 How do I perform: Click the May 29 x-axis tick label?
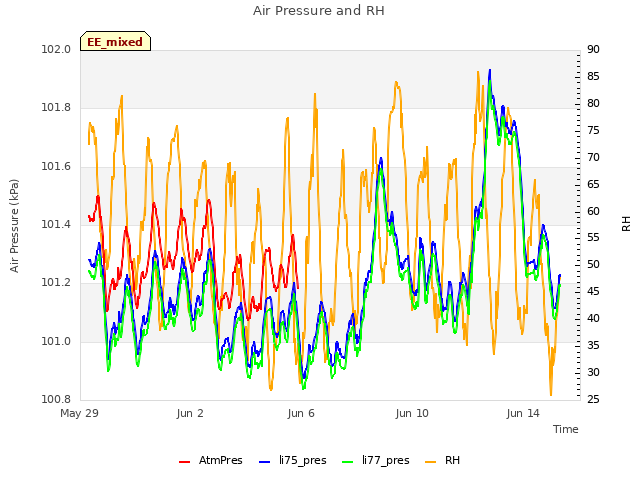point(79,413)
